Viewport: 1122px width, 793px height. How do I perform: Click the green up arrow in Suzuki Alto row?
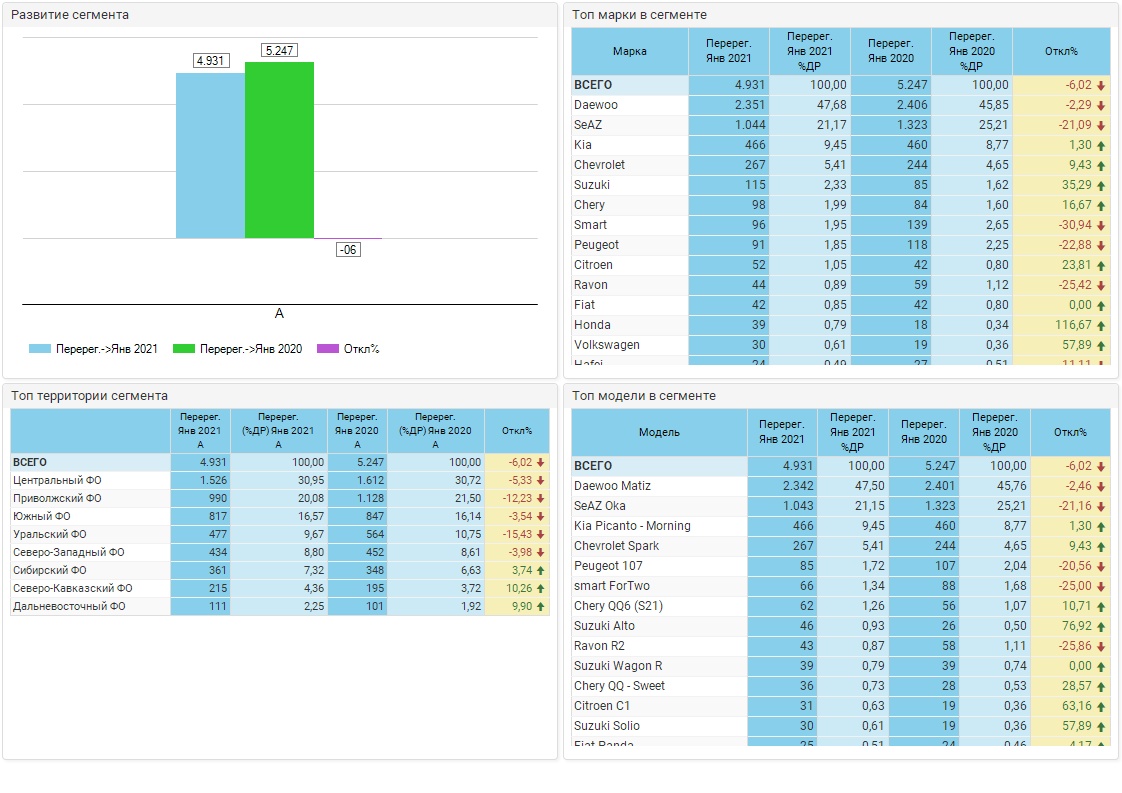[1101, 626]
